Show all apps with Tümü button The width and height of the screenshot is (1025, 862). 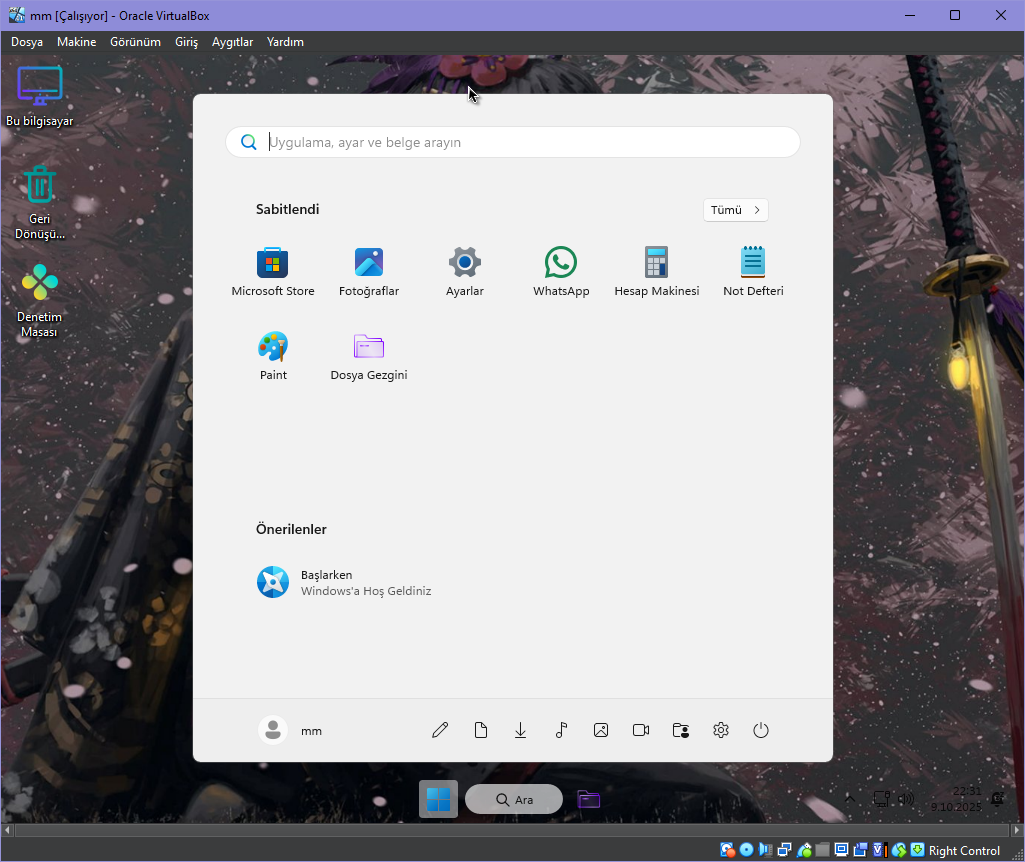point(735,210)
